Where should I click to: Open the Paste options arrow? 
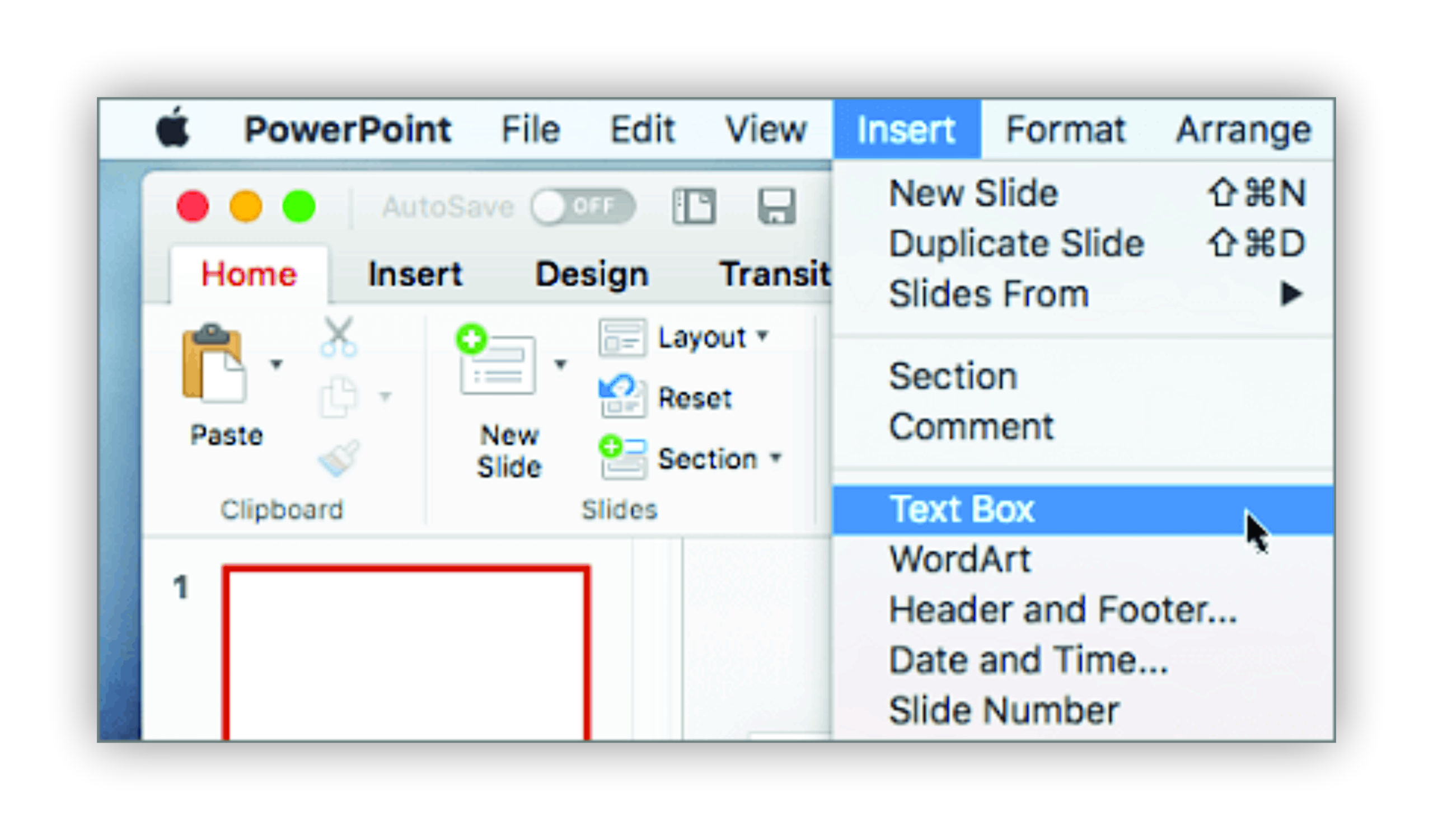click(277, 364)
